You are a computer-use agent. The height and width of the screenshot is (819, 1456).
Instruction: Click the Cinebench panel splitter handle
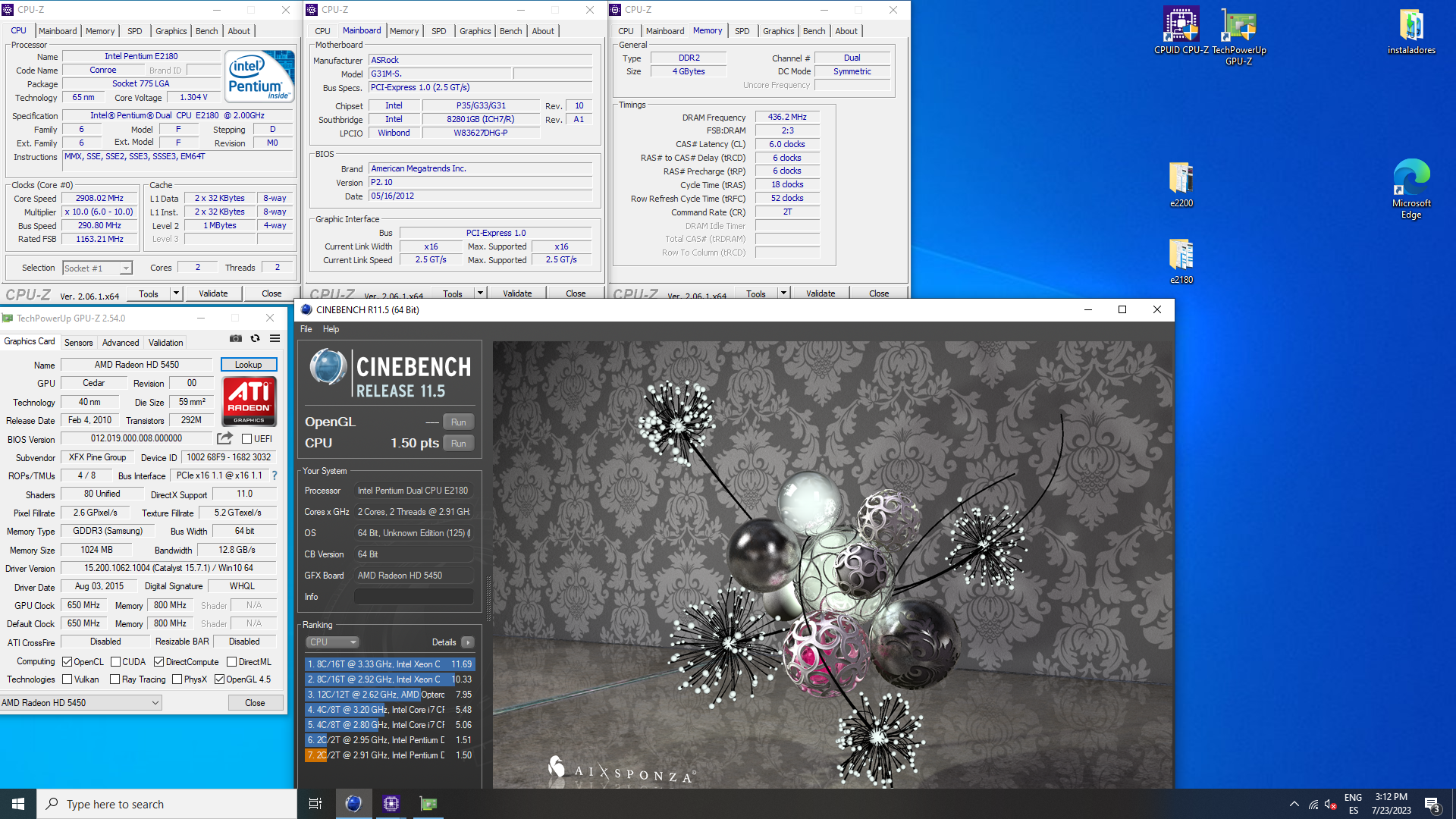point(488,599)
